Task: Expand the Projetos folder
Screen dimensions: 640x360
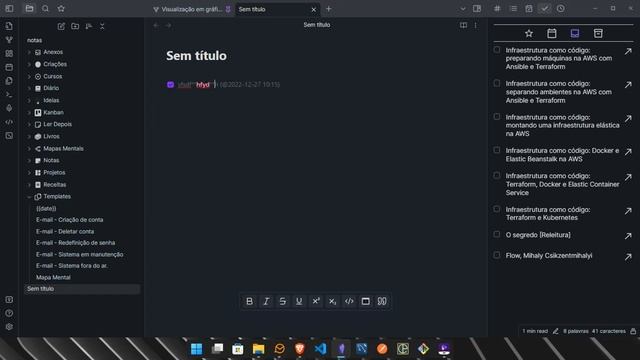Action: 29,173
